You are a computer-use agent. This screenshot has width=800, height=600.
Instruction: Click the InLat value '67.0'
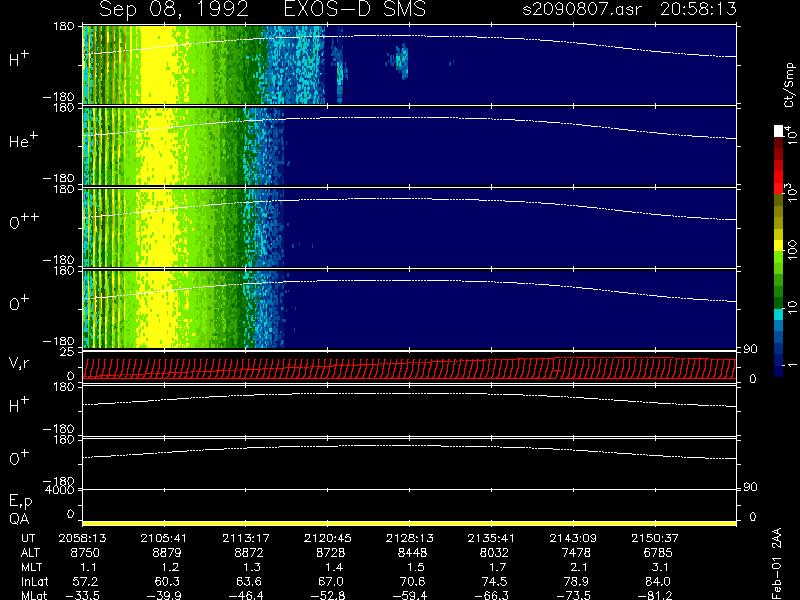pos(331,581)
